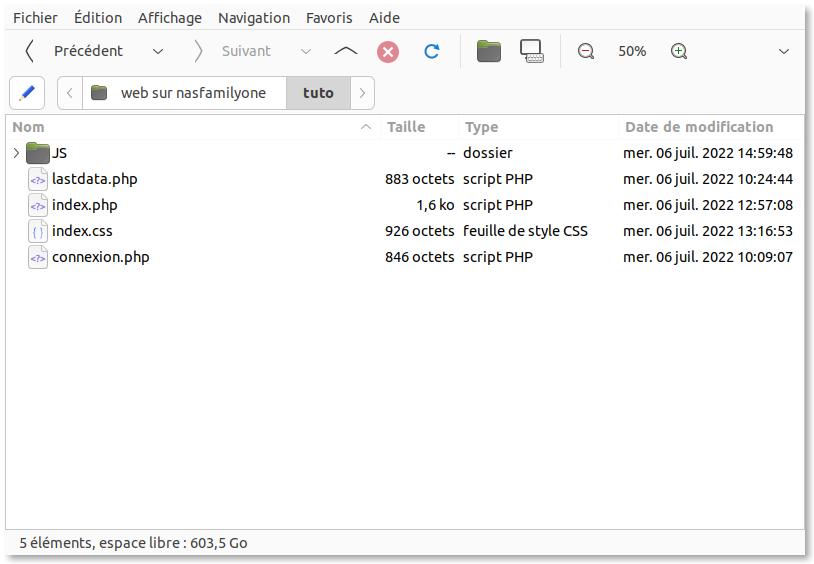Click the computer icon in toolbar

coord(532,51)
